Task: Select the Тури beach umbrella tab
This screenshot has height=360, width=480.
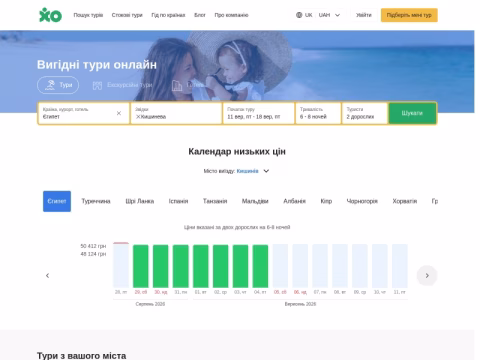Action: 58,85
